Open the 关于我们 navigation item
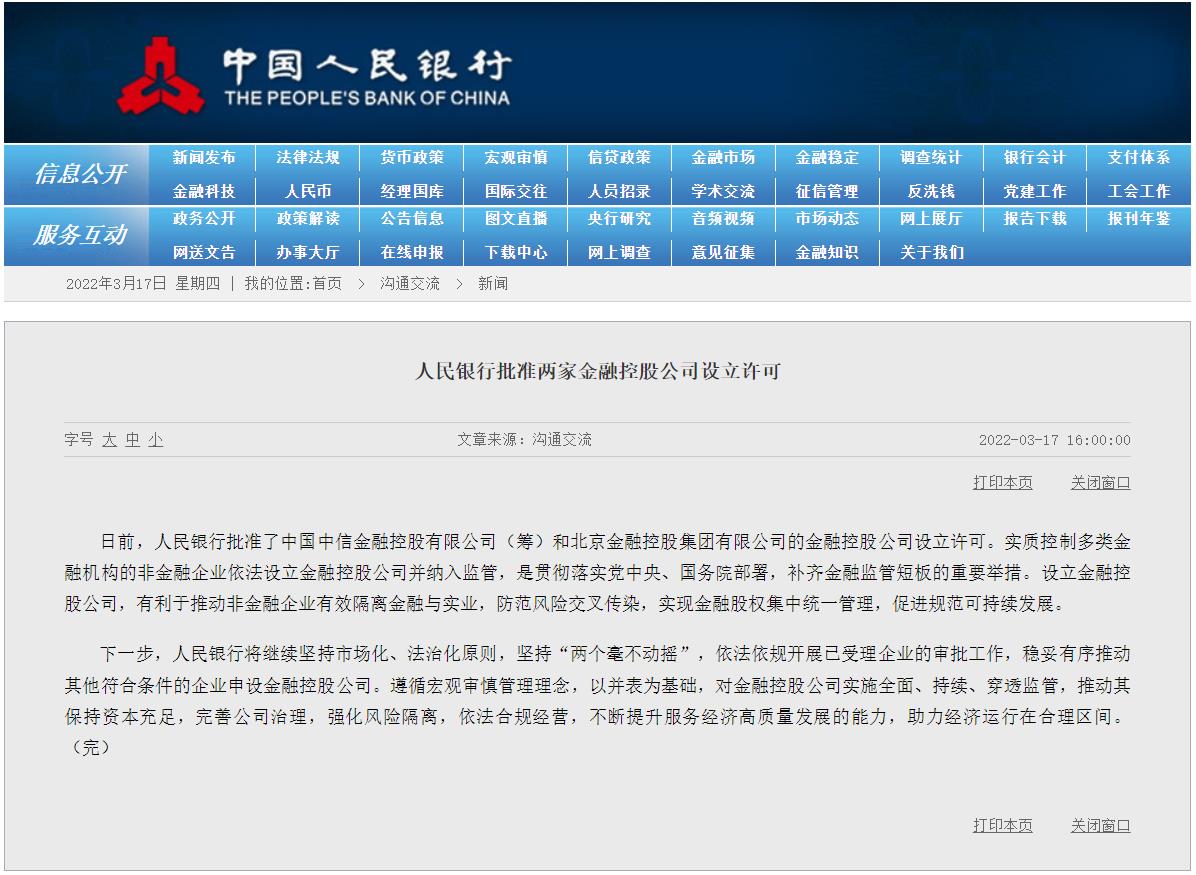This screenshot has height=875, width=1196. click(x=931, y=253)
